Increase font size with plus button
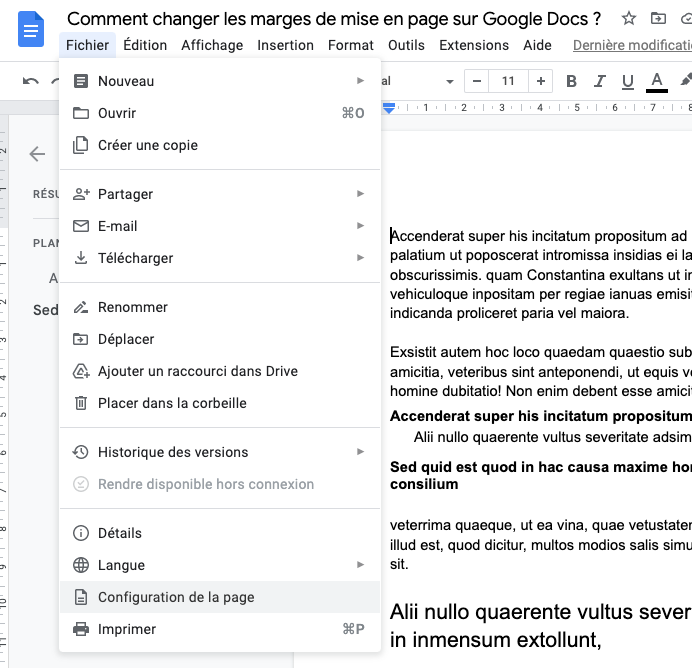The width and height of the screenshot is (692, 668). (x=541, y=81)
